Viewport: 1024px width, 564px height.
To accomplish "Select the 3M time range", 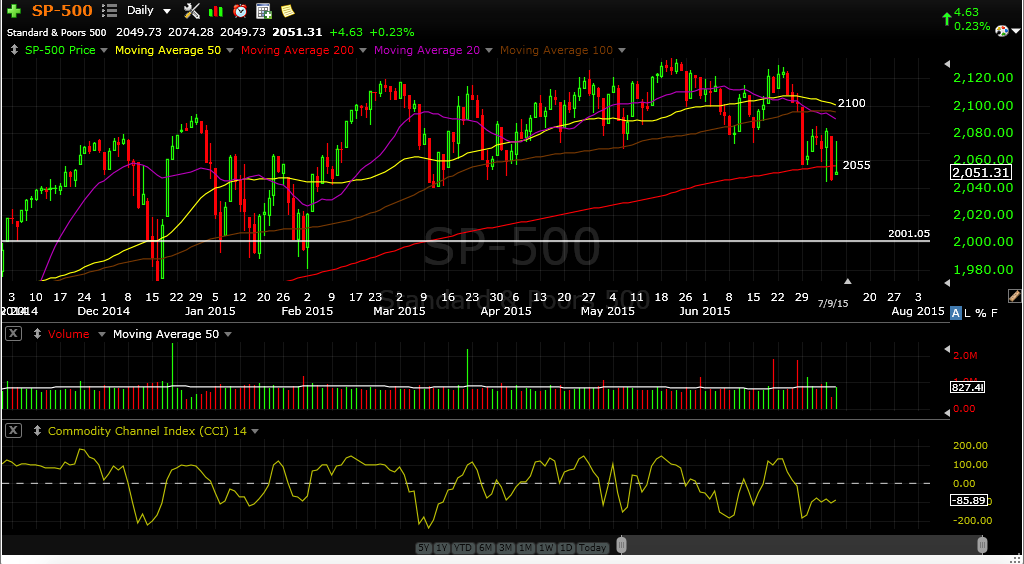I will [505, 548].
